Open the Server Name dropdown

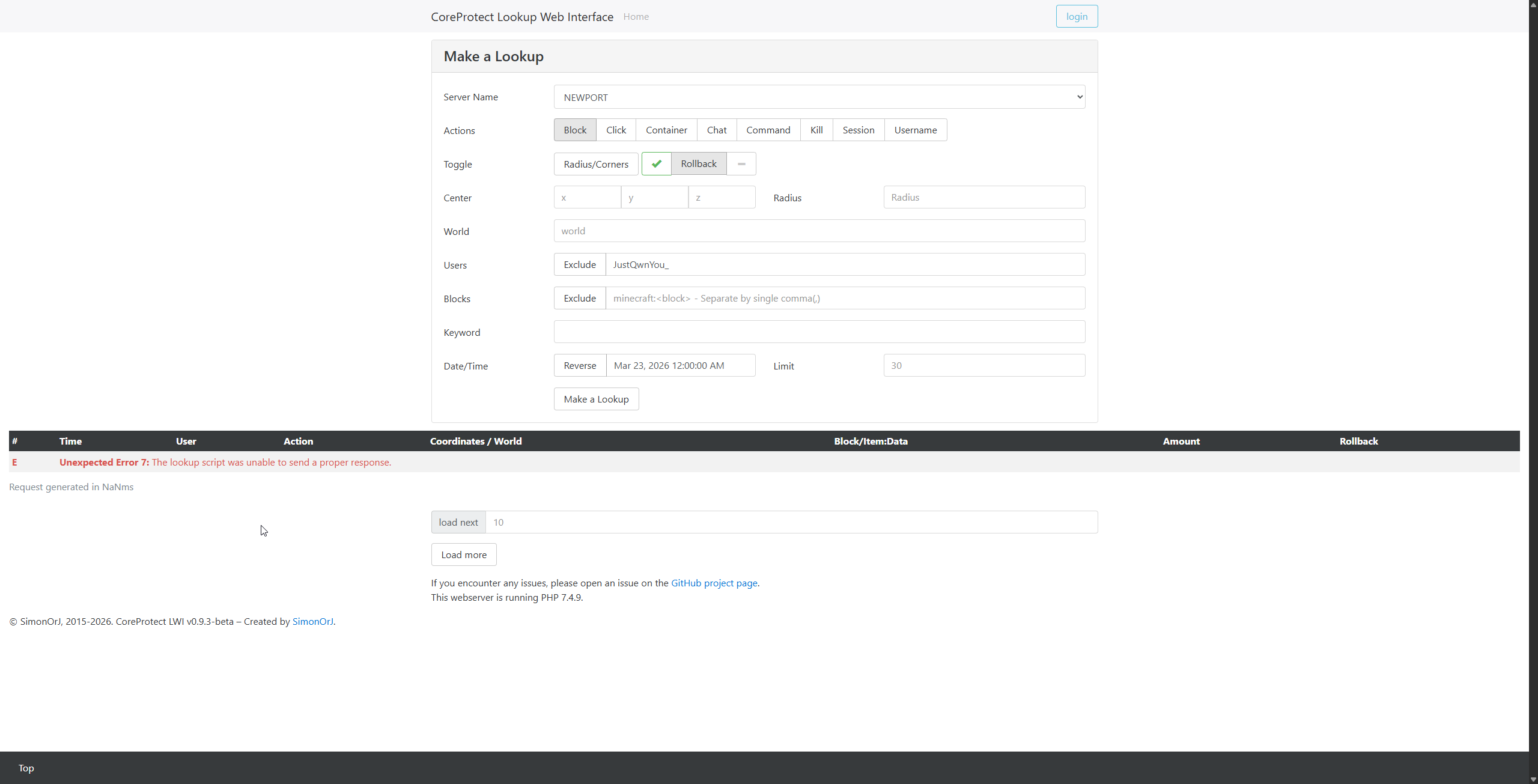click(819, 97)
